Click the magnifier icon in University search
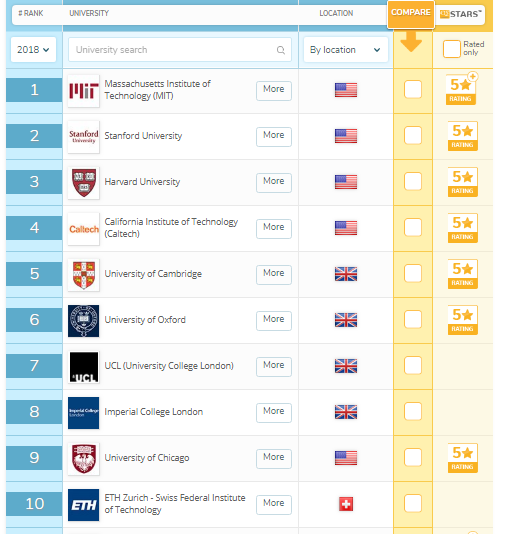Viewport: 517px width, 534px height. 281,50
